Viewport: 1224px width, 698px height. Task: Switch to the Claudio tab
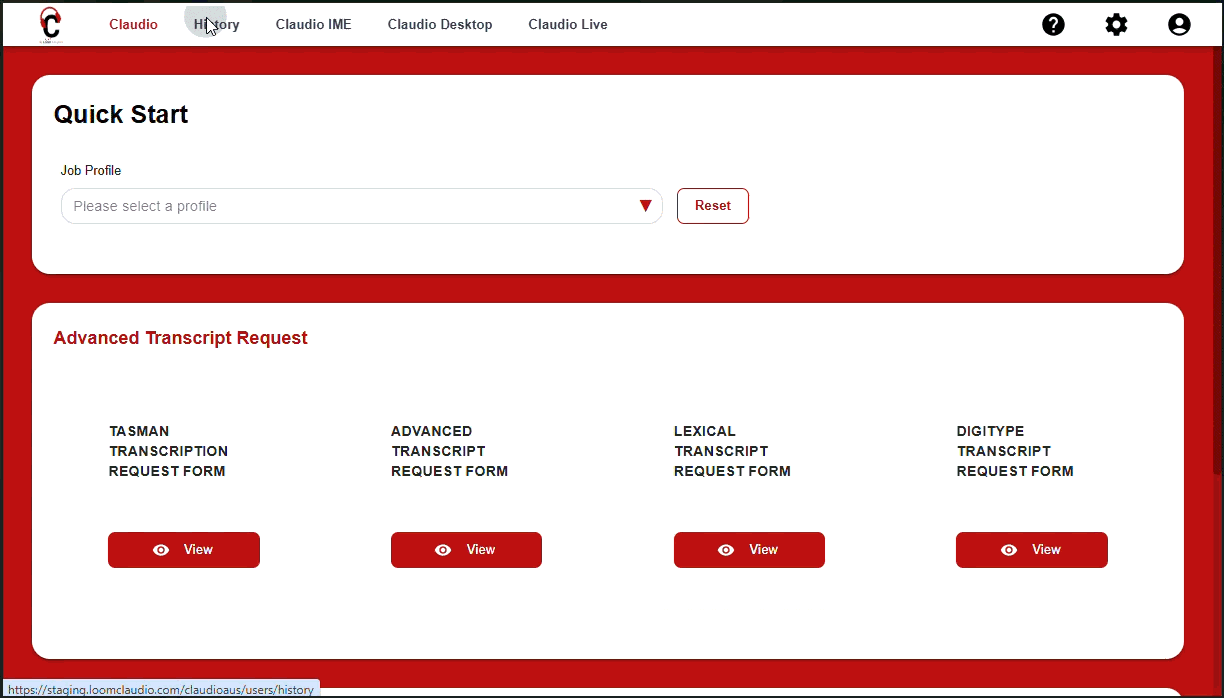133,25
